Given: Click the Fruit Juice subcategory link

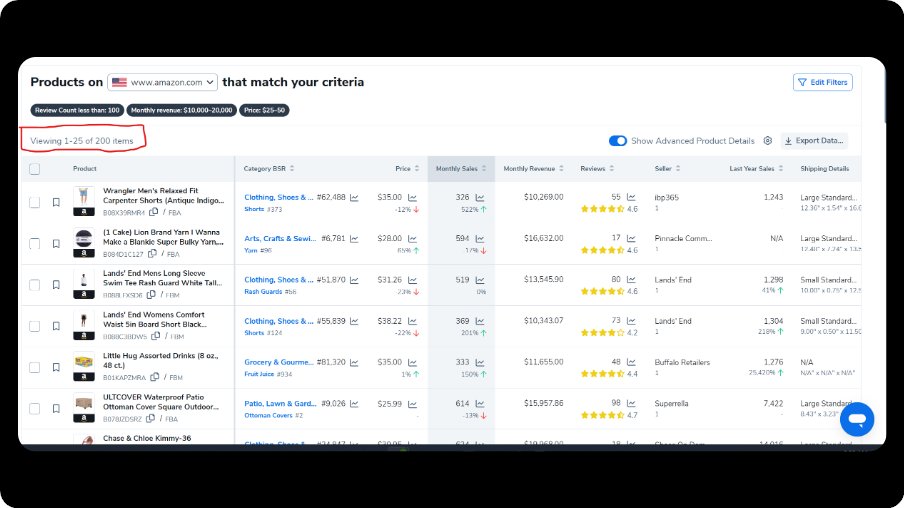Looking at the screenshot, I should (259, 374).
